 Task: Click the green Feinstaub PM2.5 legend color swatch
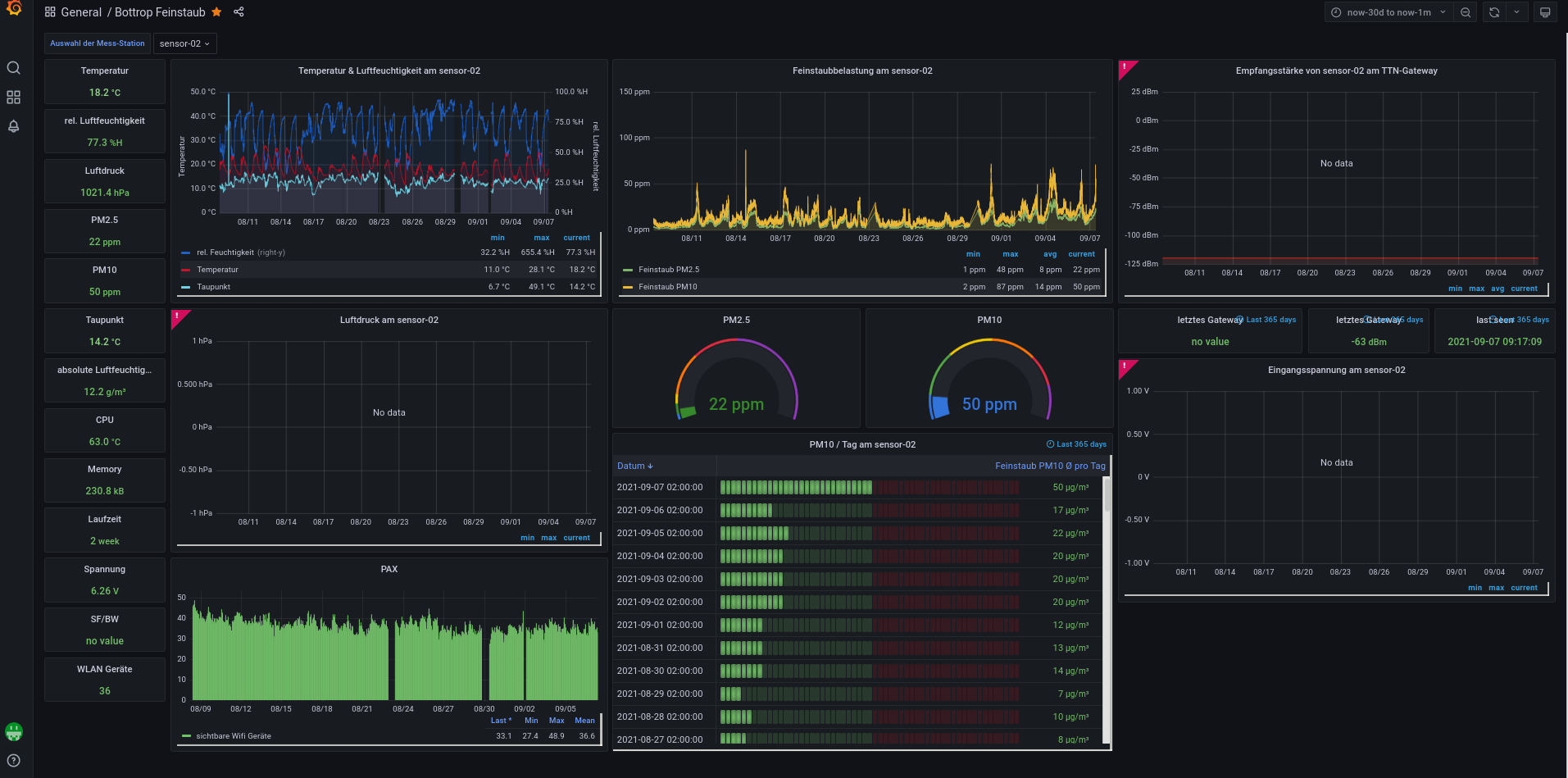628,270
